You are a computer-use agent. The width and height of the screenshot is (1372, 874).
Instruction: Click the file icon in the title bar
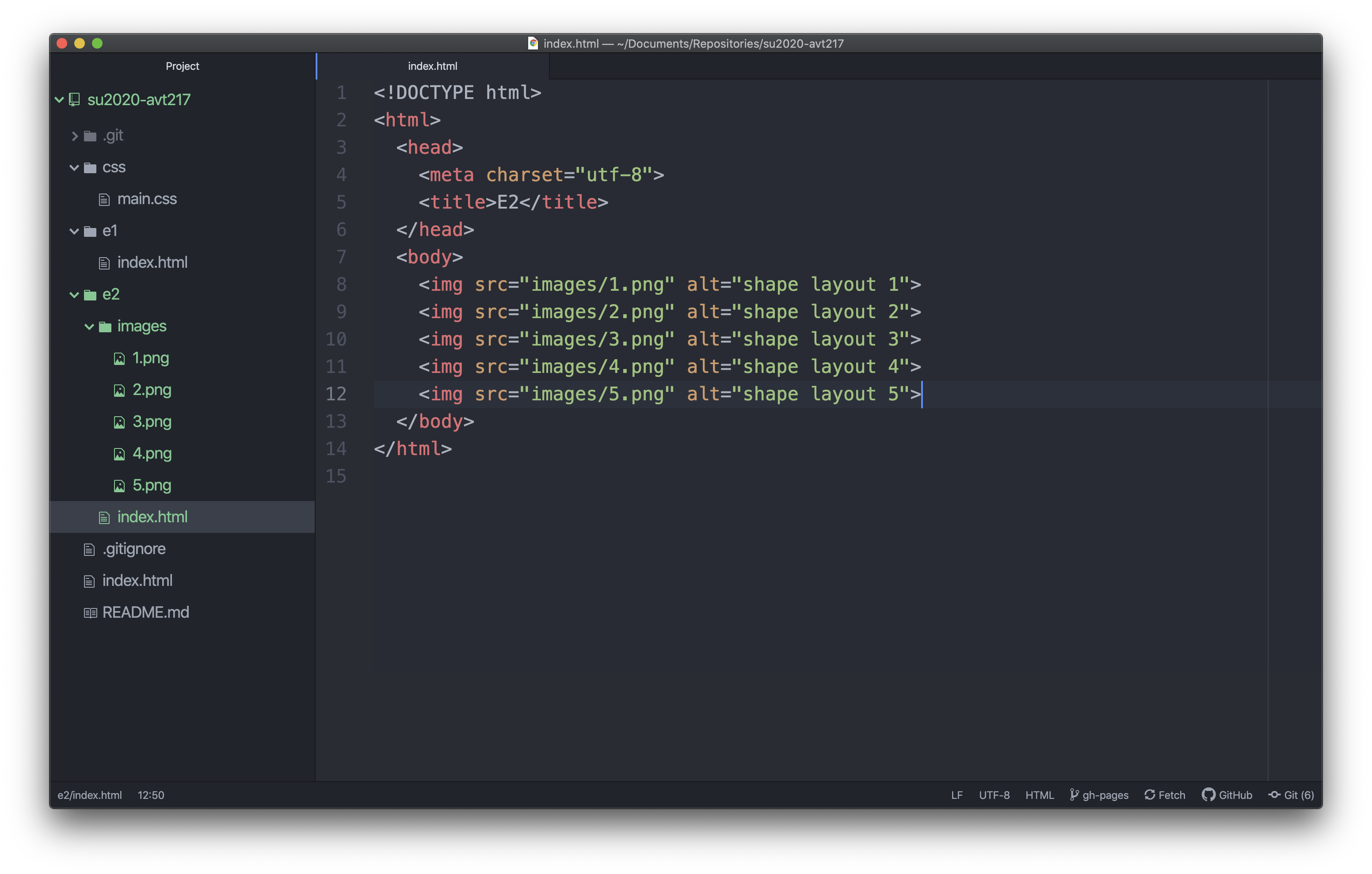pyautogui.click(x=533, y=43)
